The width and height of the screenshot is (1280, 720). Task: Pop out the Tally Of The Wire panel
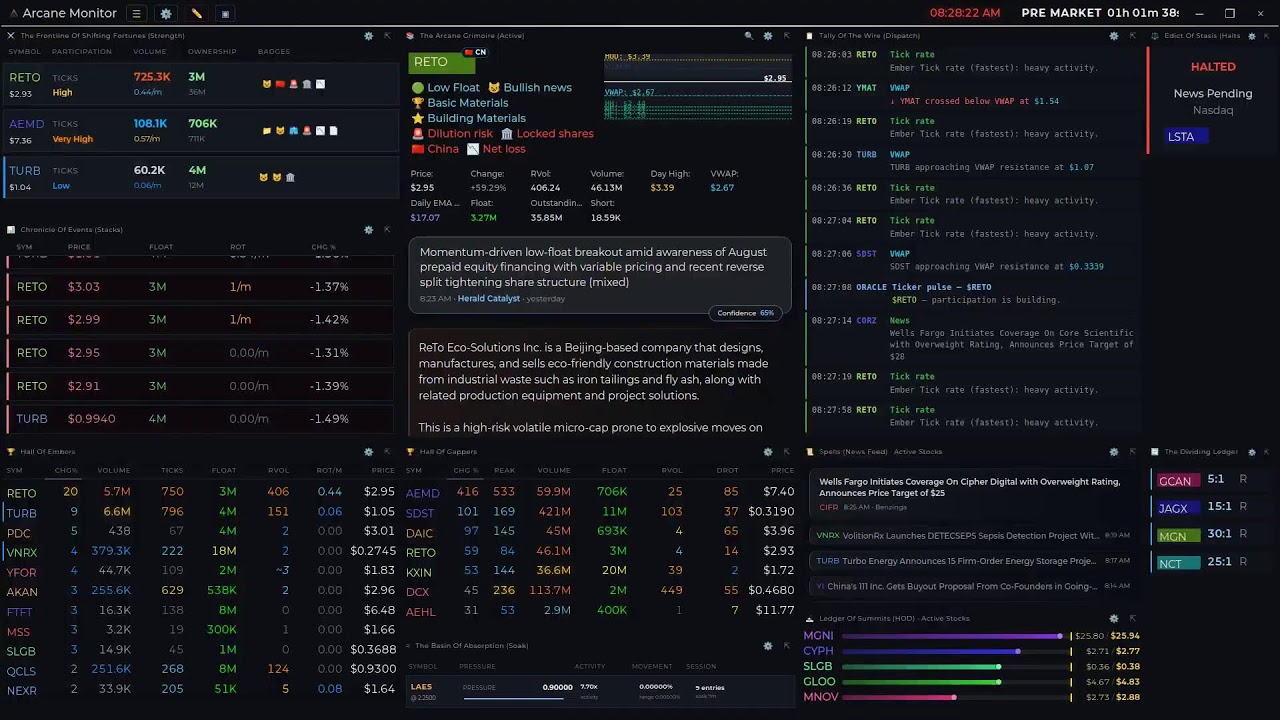point(1133,35)
